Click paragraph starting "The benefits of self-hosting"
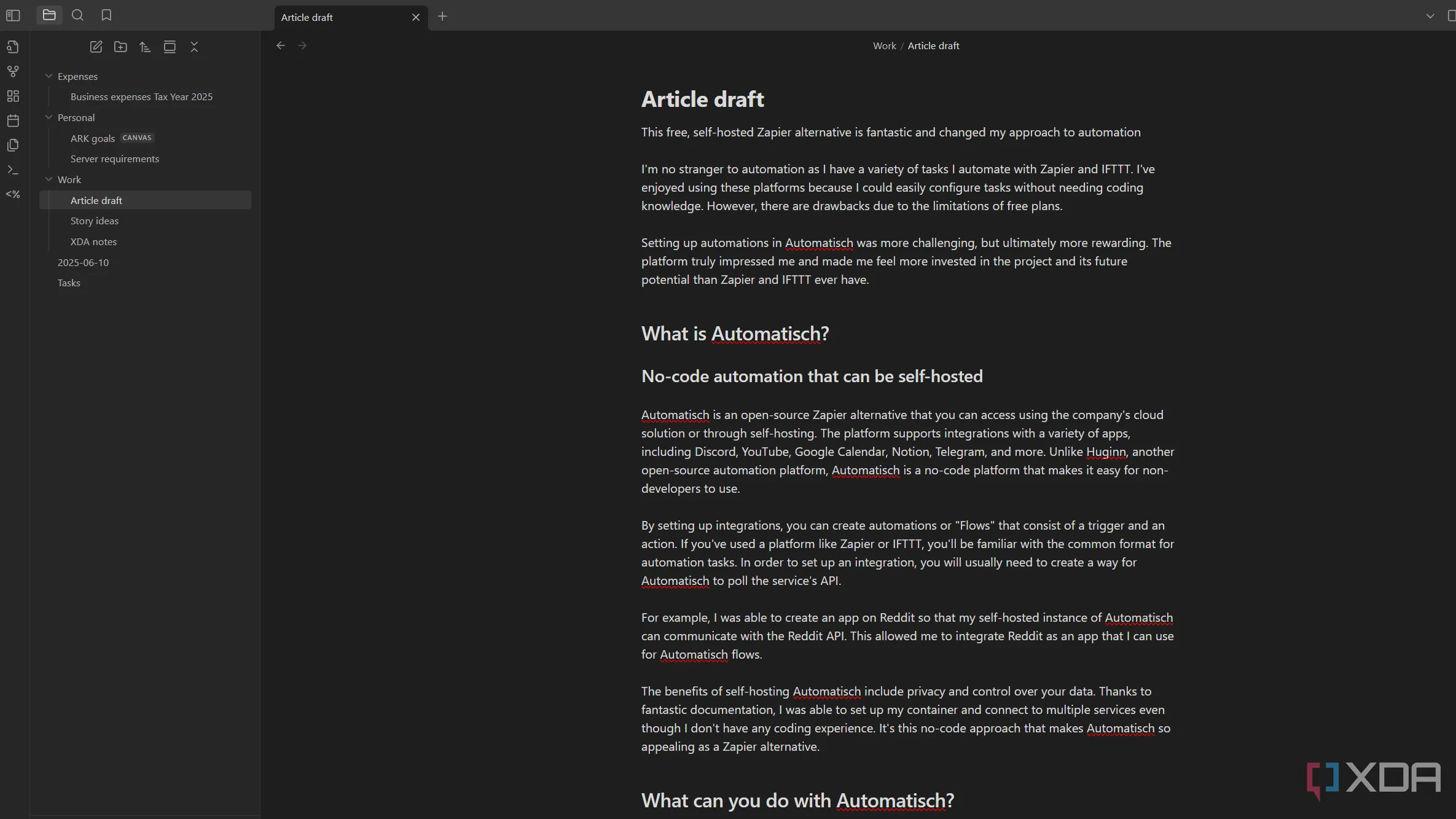The height and width of the screenshot is (819, 1456). pyautogui.click(x=906, y=719)
